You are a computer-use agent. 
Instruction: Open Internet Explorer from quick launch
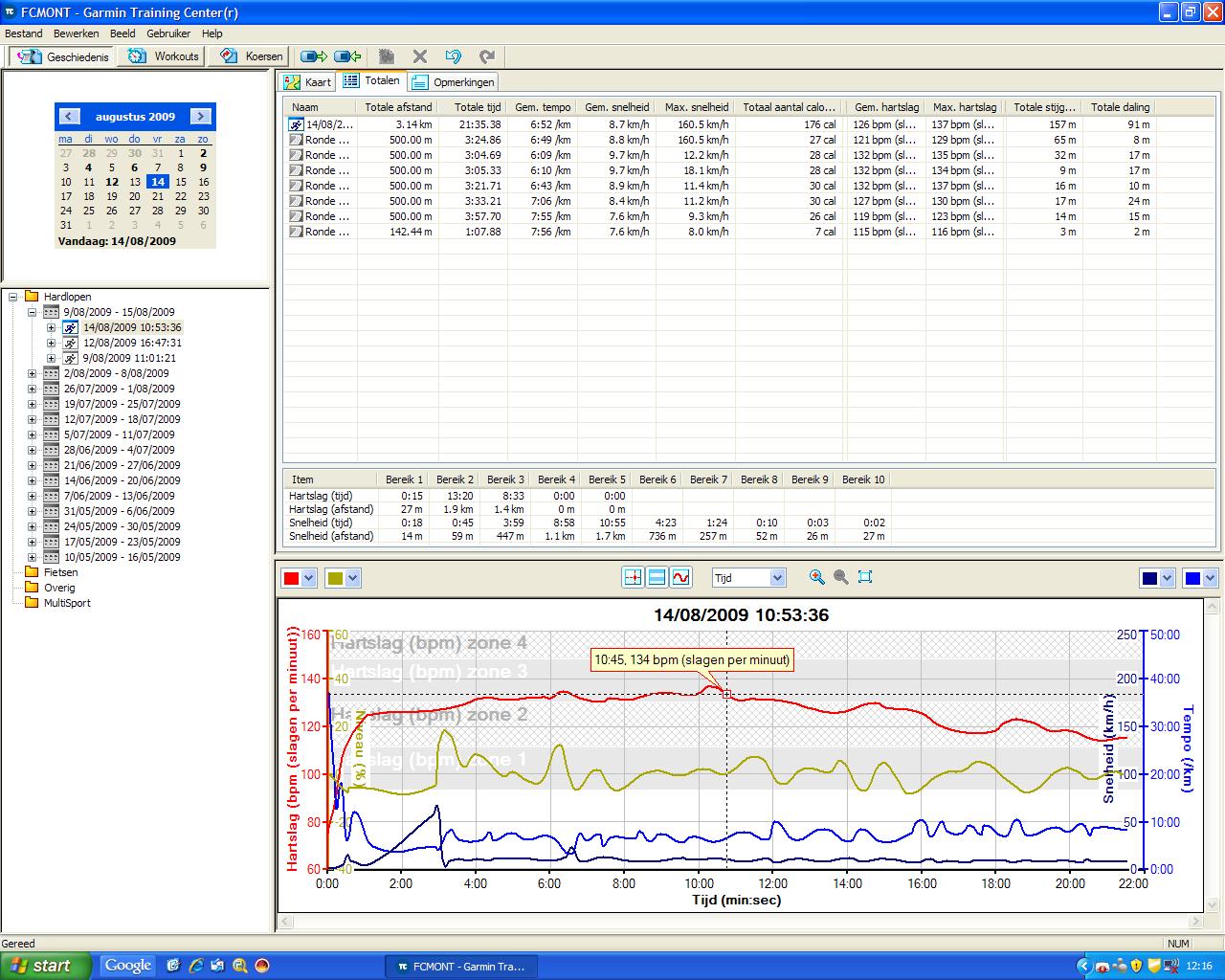[196, 966]
